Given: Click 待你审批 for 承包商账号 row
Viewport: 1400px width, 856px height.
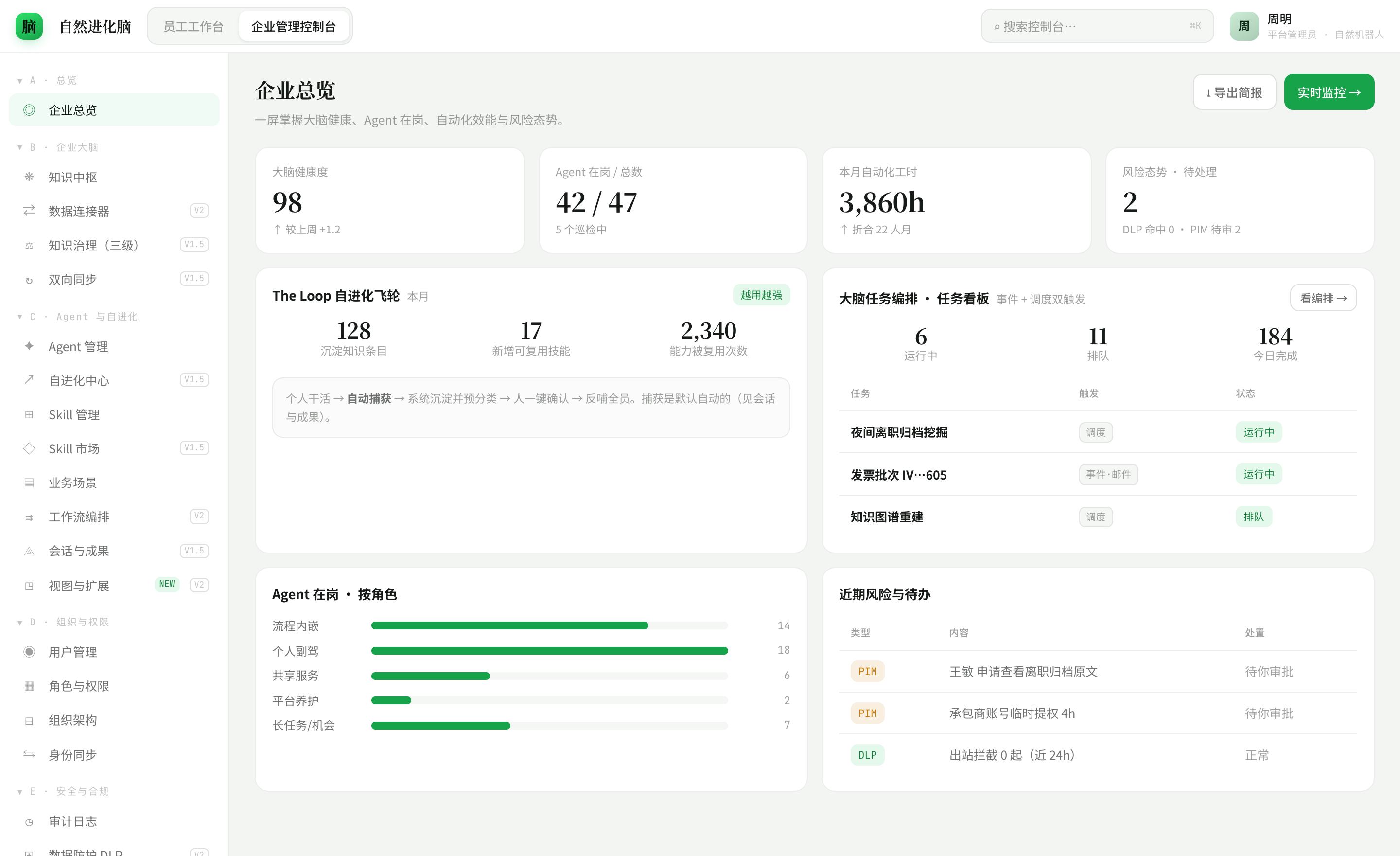Looking at the screenshot, I should (1269, 713).
